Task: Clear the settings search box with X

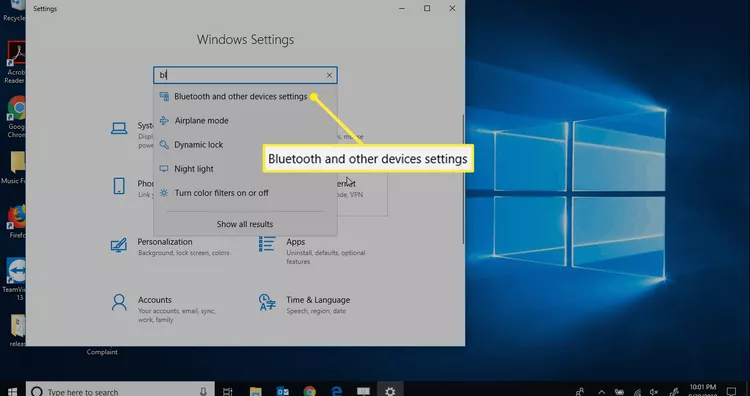Action: tap(329, 75)
